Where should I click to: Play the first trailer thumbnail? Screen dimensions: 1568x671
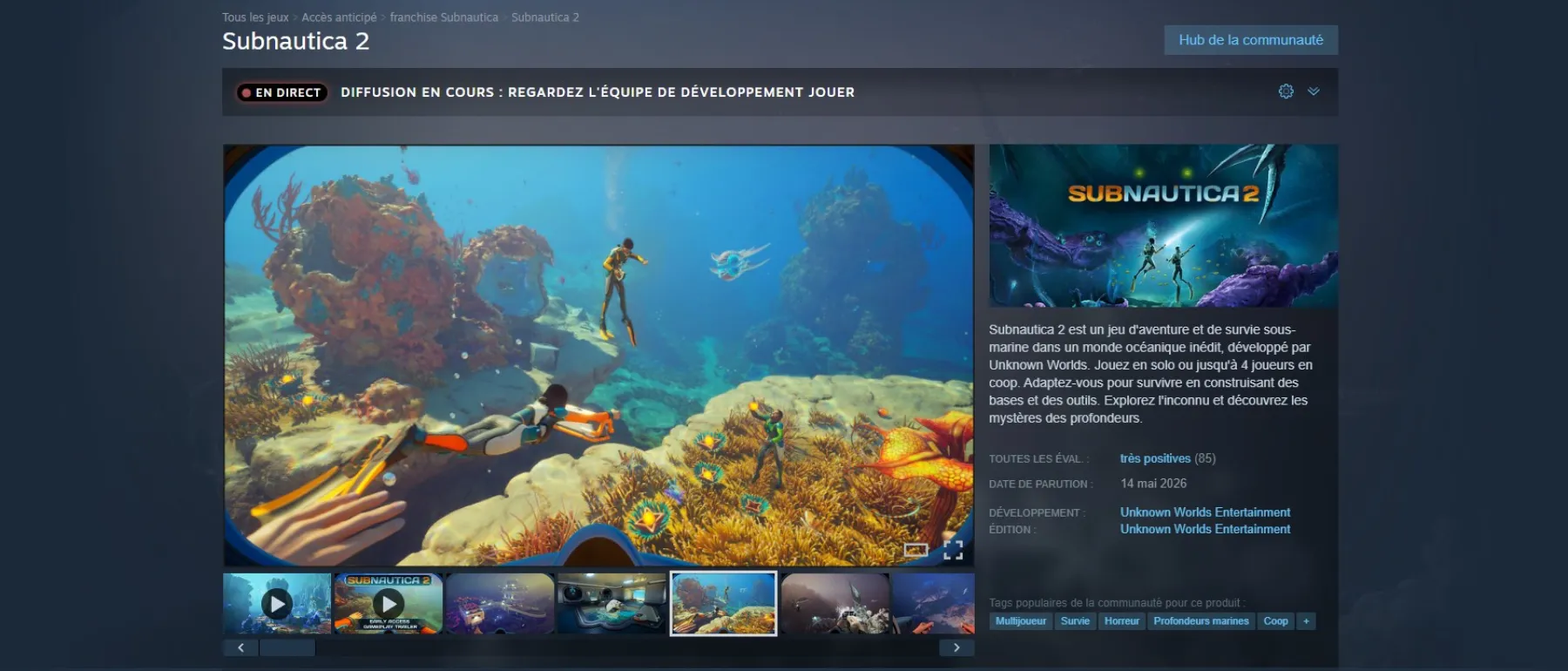[277, 603]
